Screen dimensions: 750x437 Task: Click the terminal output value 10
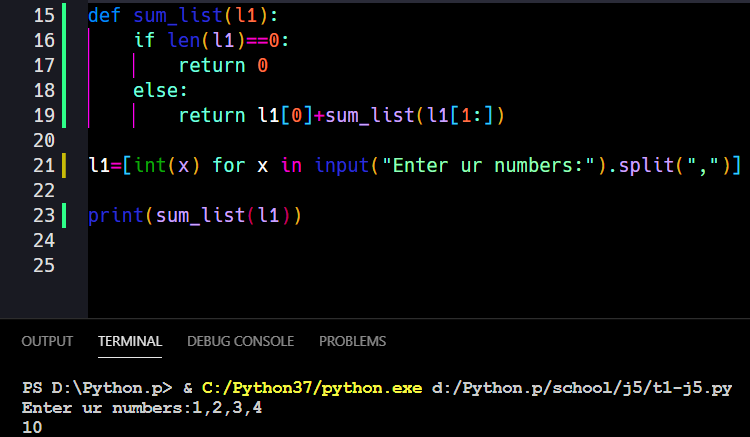click(31, 427)
